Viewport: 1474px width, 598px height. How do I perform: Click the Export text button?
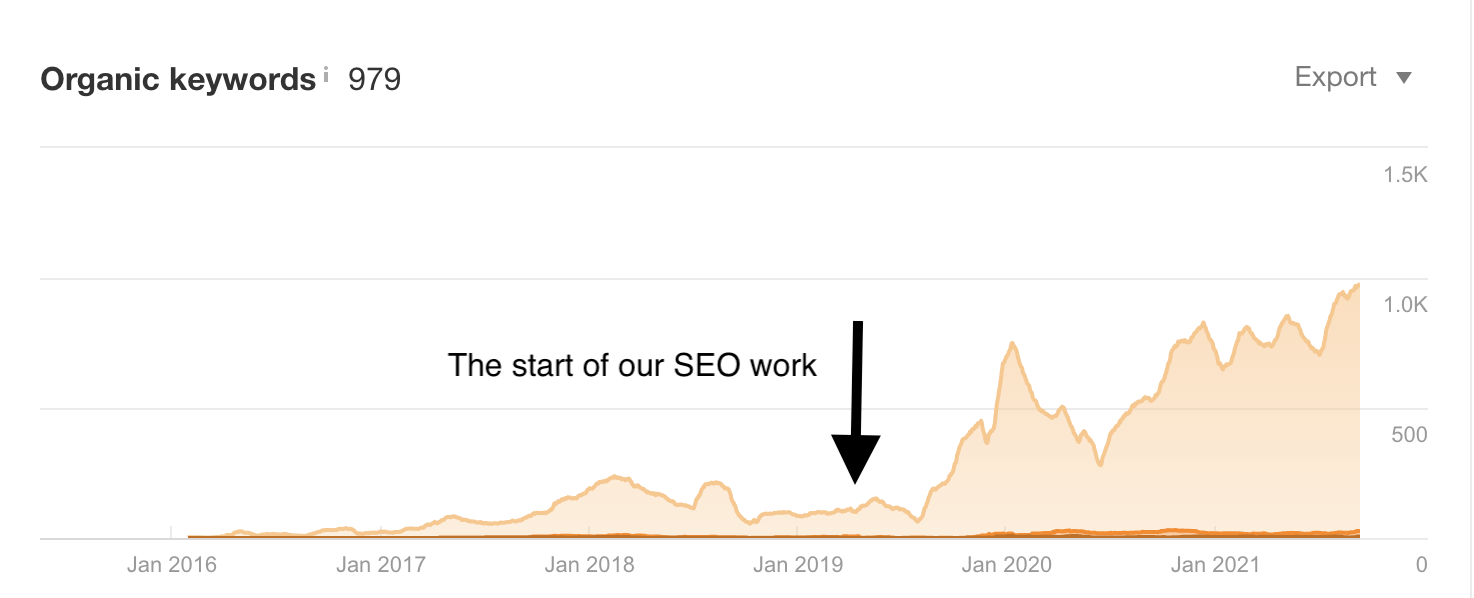pyautogui.click(x=1336, y=77)
